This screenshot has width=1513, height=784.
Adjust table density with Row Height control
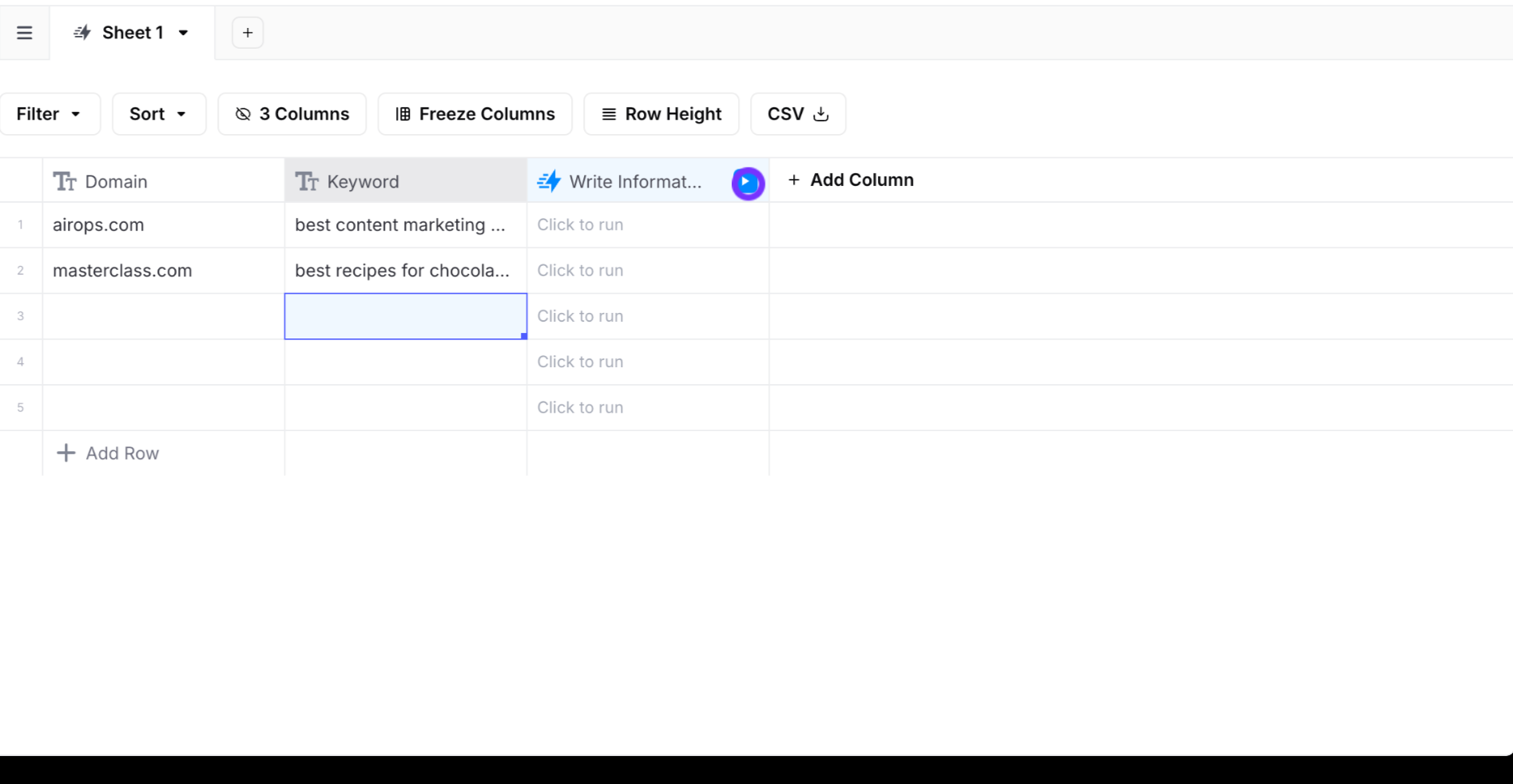(661, 113)
